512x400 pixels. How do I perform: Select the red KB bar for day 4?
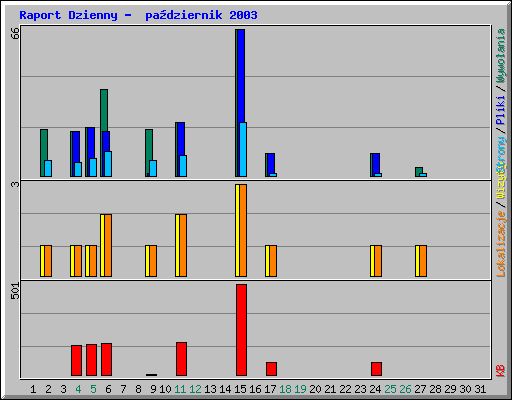click(76, 361)
